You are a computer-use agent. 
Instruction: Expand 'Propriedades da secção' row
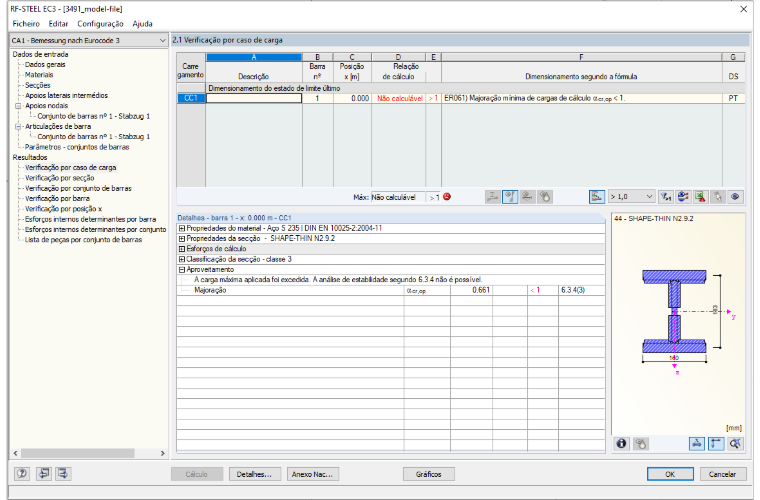click(x=182, y=238)
